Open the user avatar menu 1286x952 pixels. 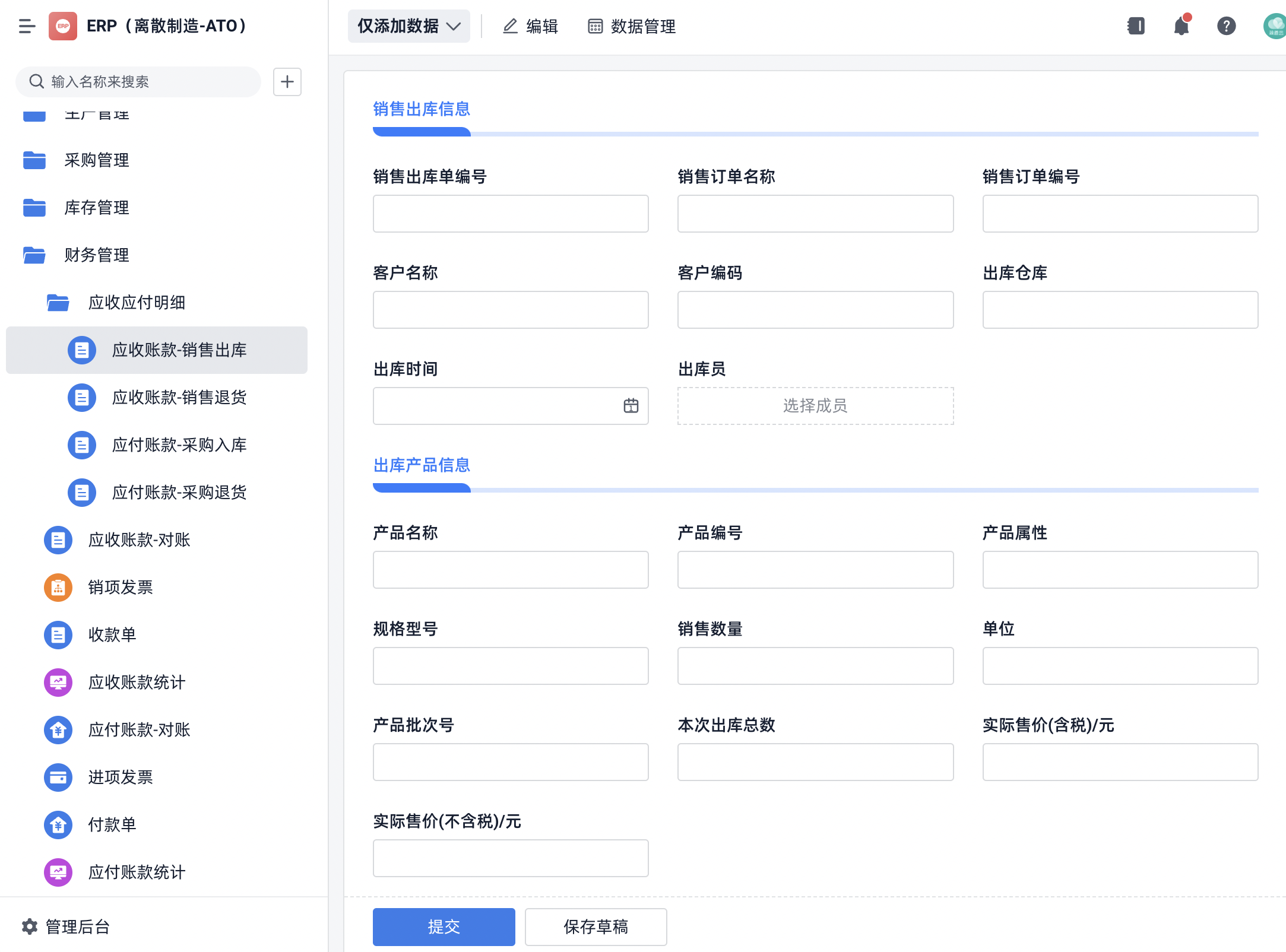click(x=1275, y=26)
